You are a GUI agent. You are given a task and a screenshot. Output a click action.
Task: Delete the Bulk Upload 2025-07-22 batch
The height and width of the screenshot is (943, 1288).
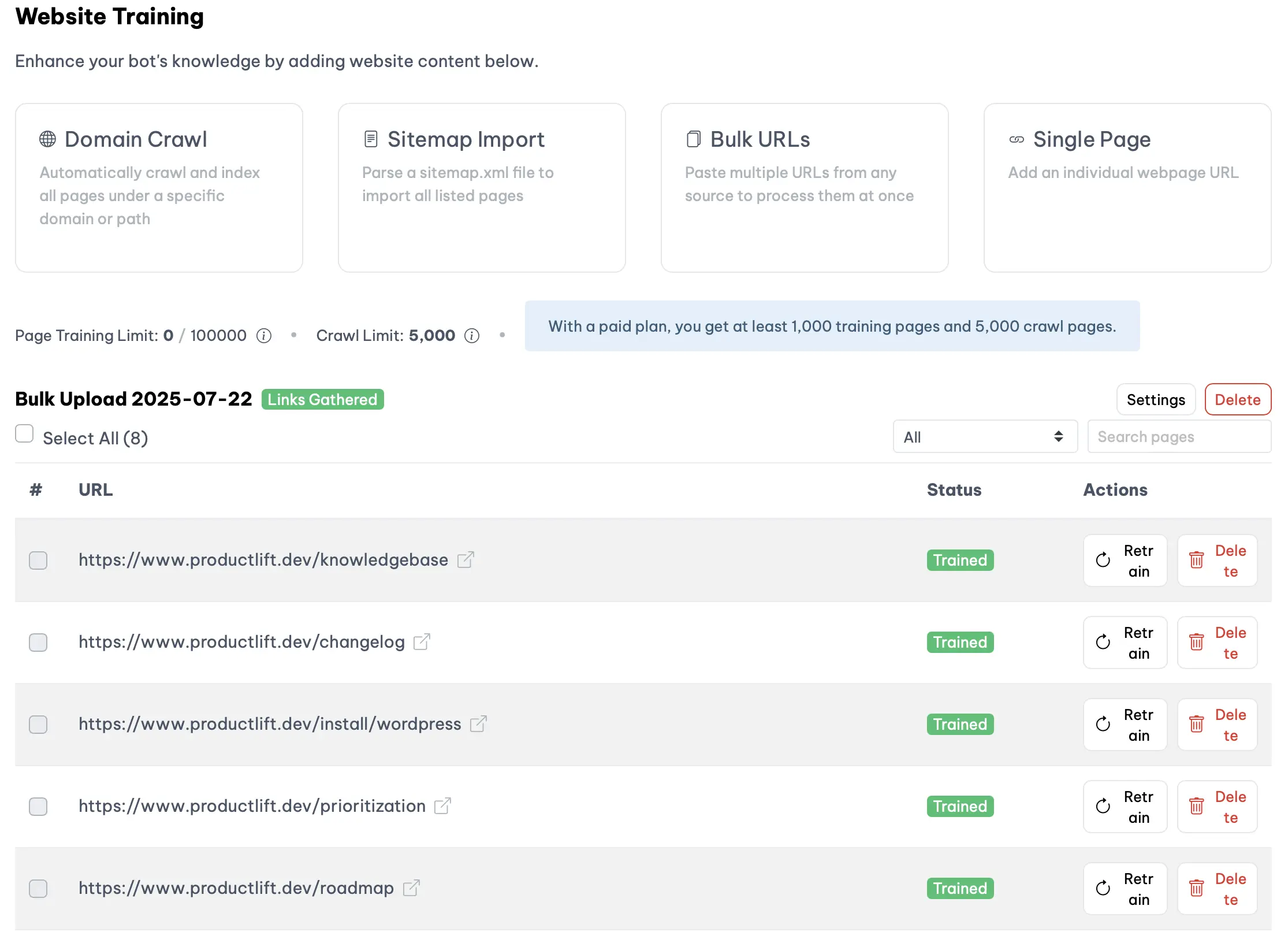1238,399
